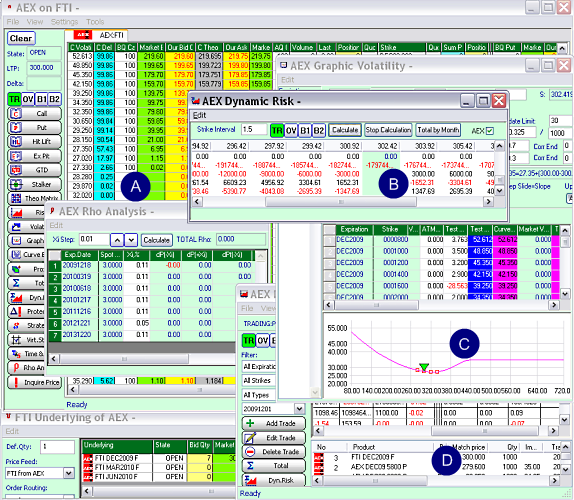The image size is (574, 500).
Task: Open File menu in AEX on FTI window
Action: coord(13,22)
